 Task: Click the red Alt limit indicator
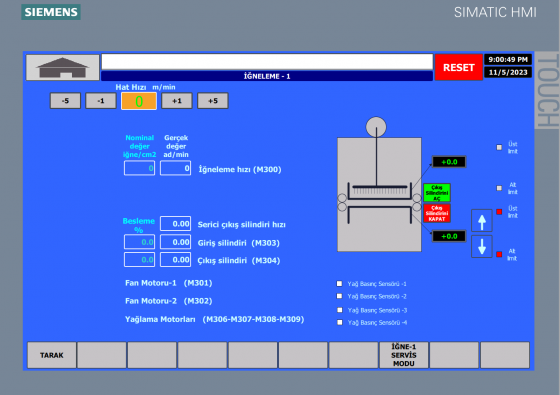pyautogui.click(x=499, y=254)
